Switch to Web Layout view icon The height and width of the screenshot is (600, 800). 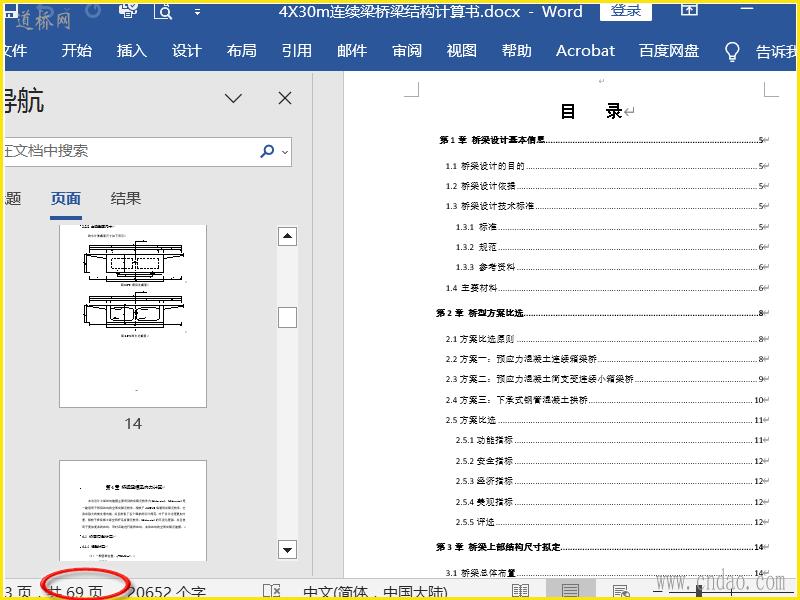(621, 590)
